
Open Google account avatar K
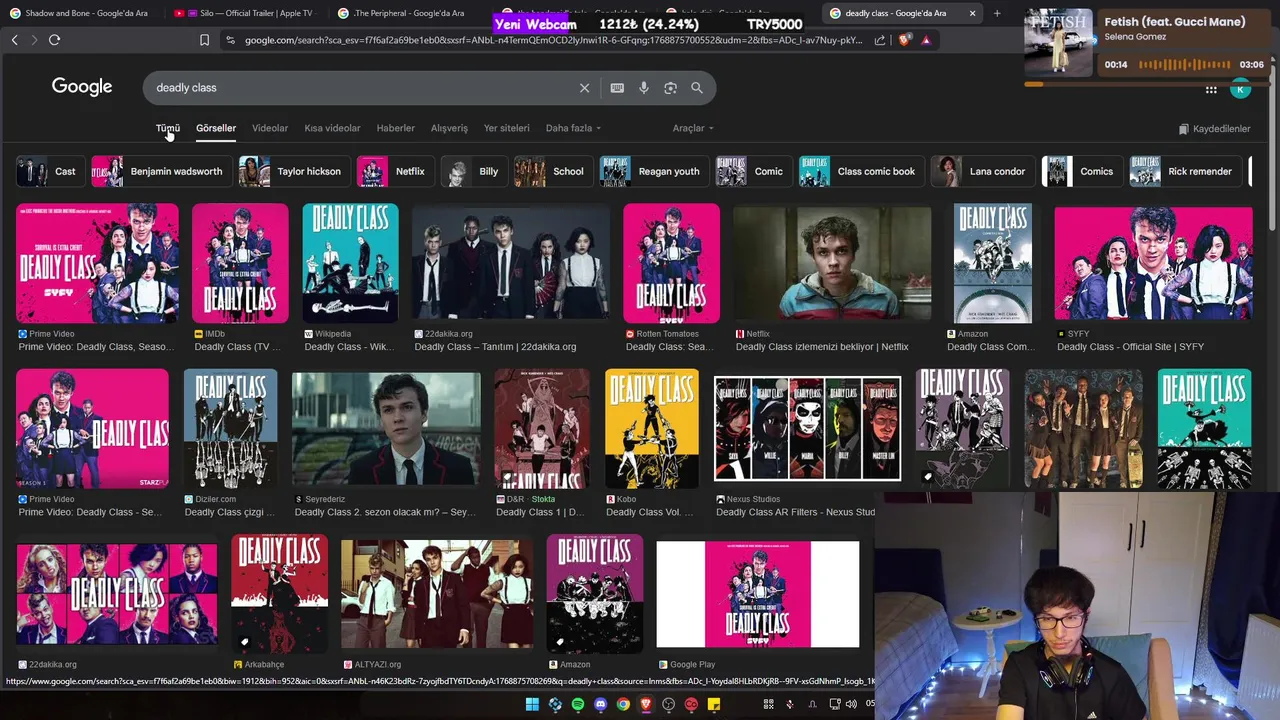tap(1240, 90)
